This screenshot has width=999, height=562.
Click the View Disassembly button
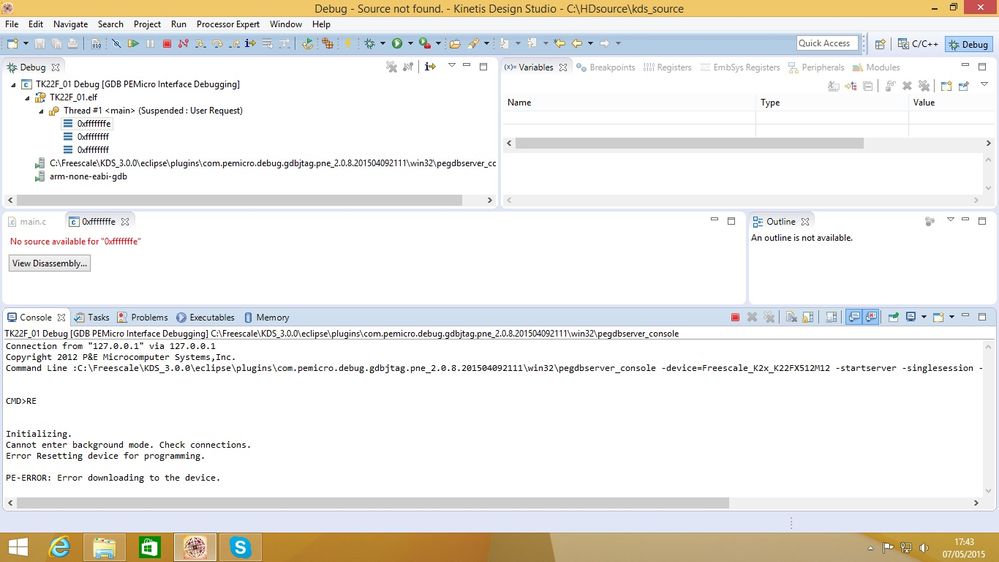[x=49, y=263]
